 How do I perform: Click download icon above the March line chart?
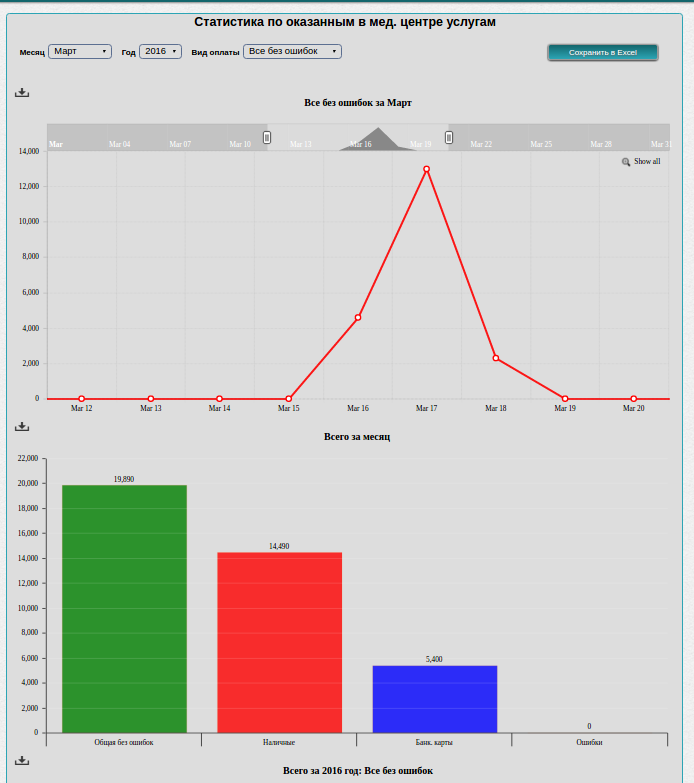click(x=22, y=93)
